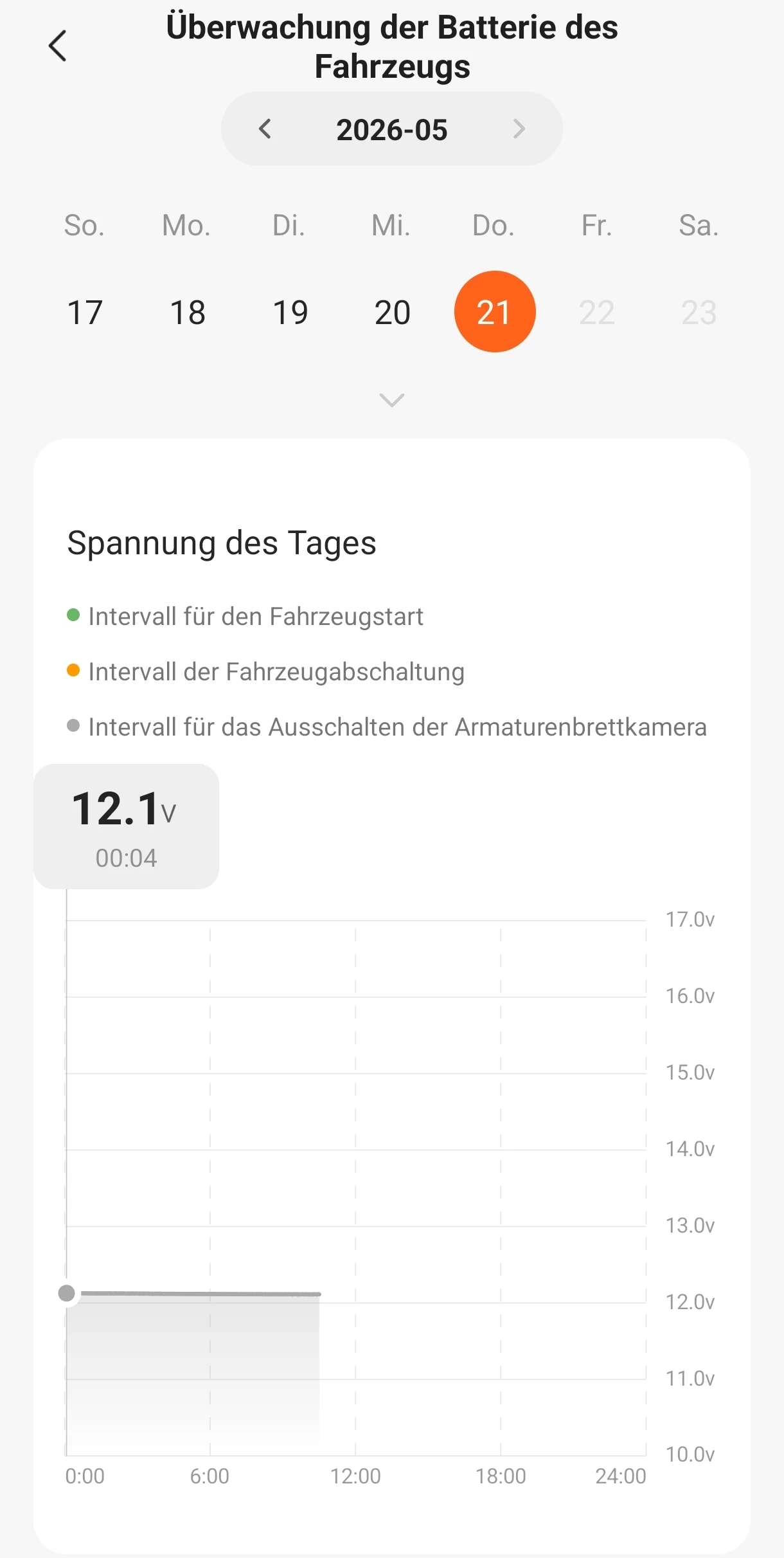Click the grey dashcam-off legend dot
The image size is (784, 1558).
tap(73, 726)
